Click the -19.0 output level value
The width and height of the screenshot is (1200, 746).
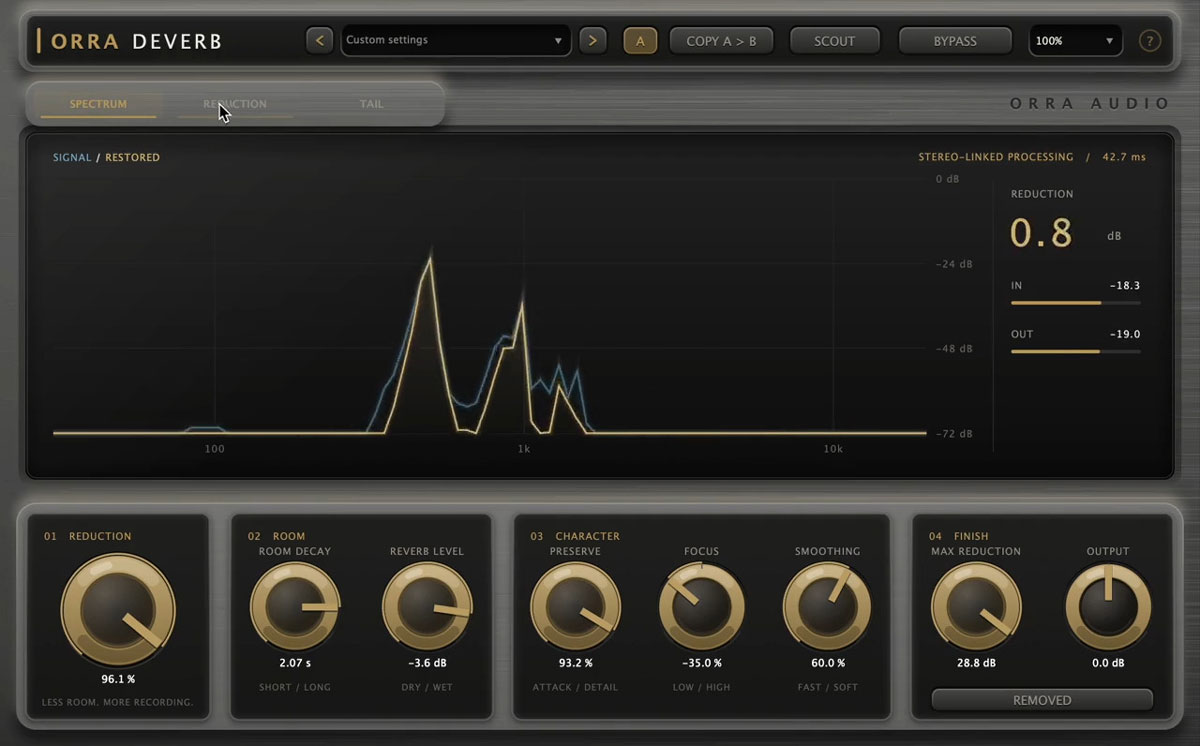(x=1125, y=334)
